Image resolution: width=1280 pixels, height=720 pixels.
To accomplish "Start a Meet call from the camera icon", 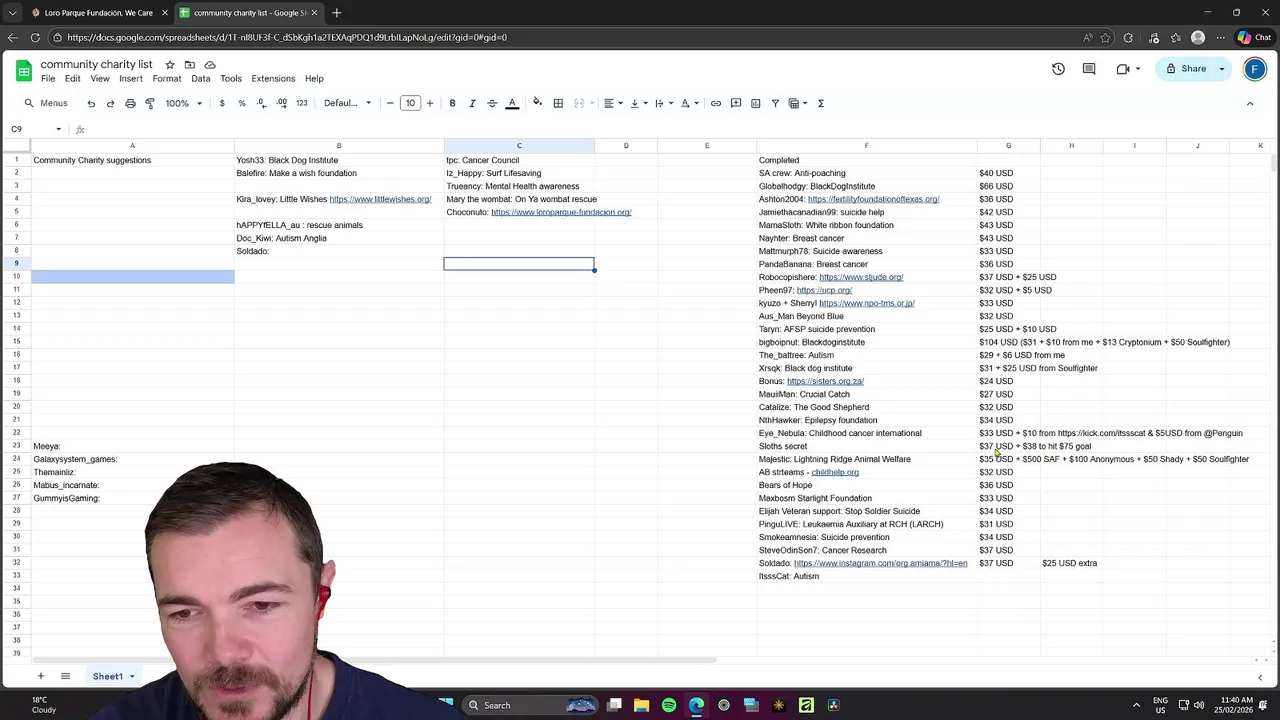I will pos(1123,69).
